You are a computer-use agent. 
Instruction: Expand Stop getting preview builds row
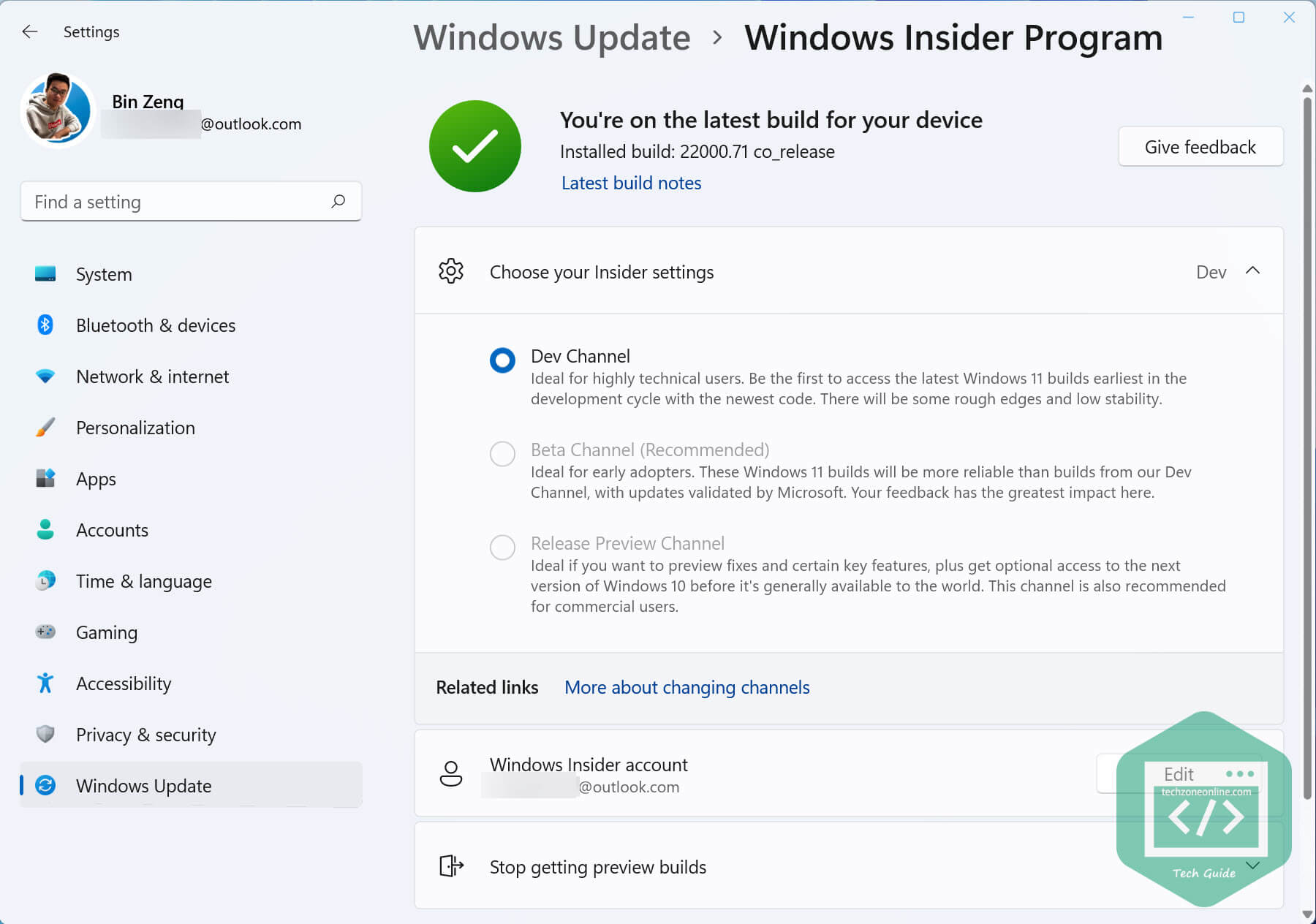point(849,866)
